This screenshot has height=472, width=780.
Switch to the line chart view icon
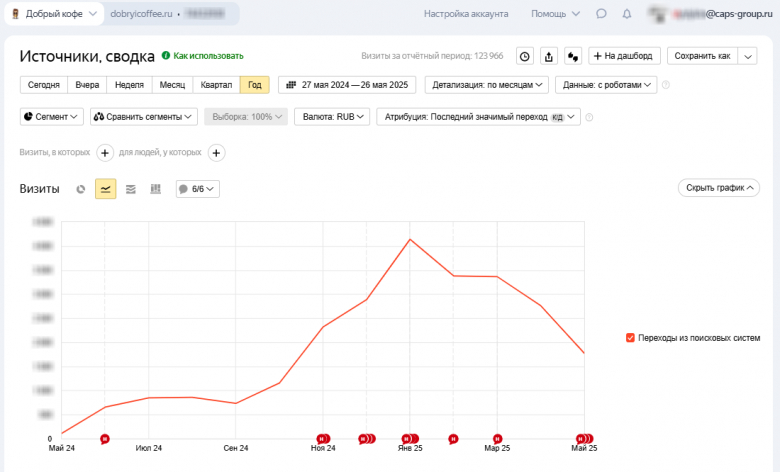pos(105,189)
